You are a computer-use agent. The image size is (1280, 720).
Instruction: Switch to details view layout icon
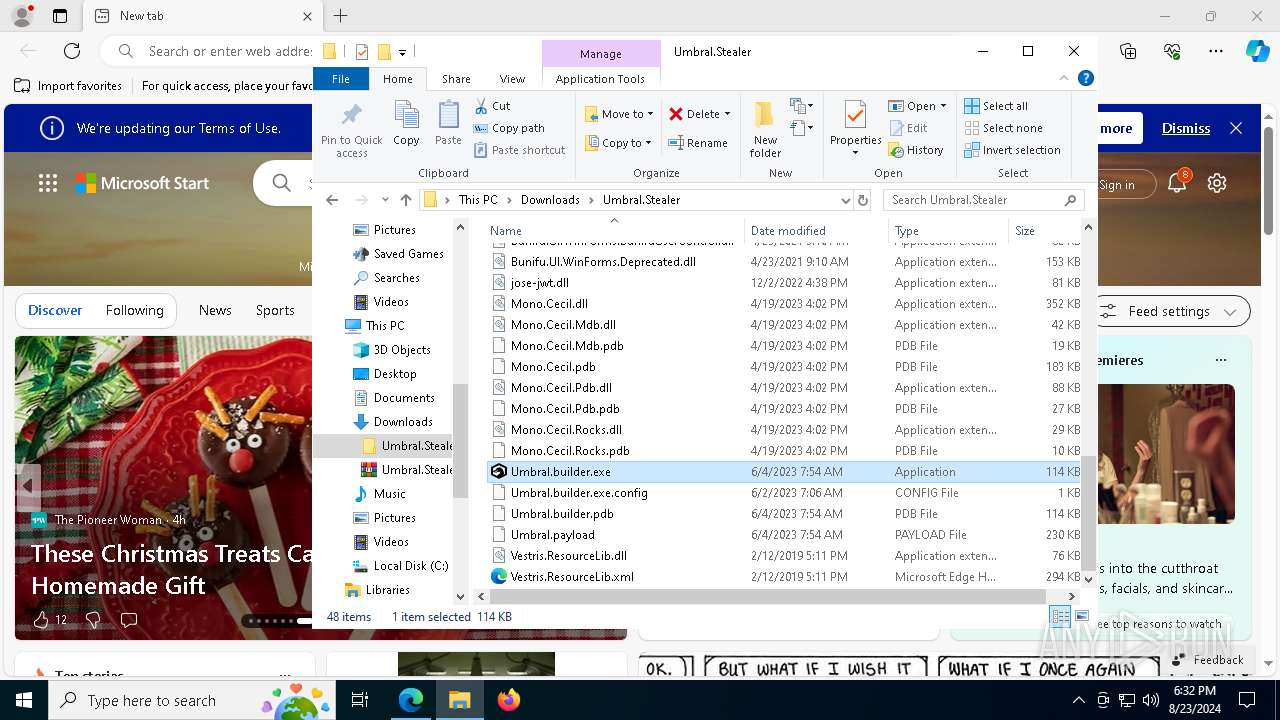[x=1060, y=617]
